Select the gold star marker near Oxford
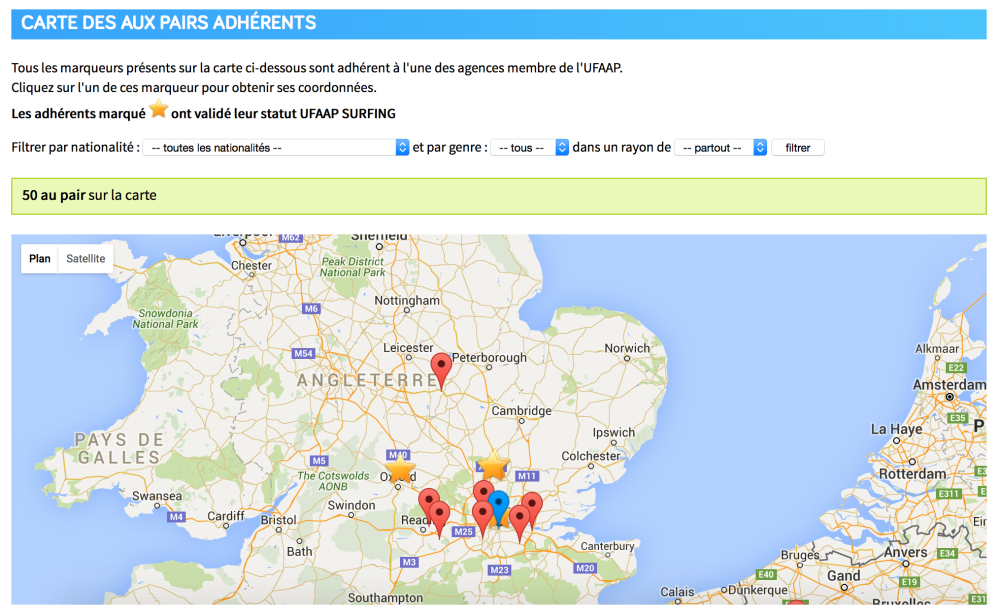 pos(400,468)
